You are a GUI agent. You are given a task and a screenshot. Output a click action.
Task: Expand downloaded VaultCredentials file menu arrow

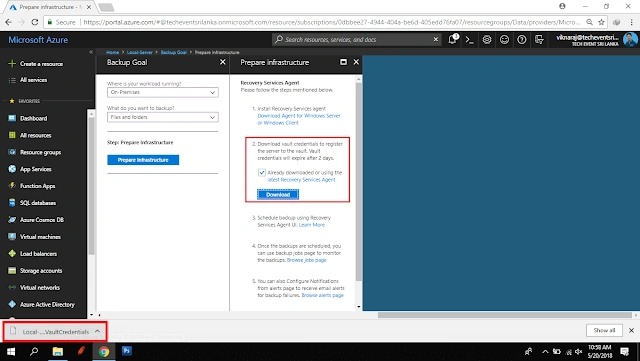(97, 331)
